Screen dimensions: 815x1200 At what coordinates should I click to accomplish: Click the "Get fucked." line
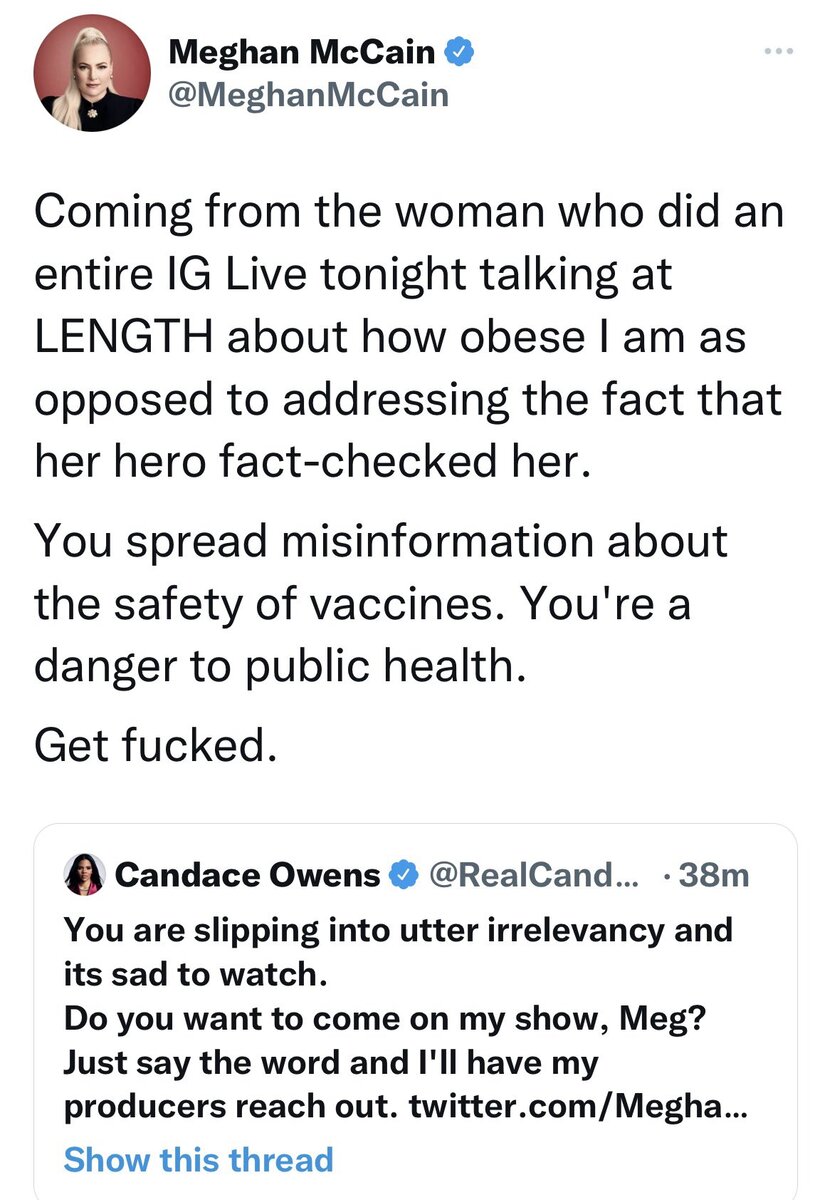(153, 745)
